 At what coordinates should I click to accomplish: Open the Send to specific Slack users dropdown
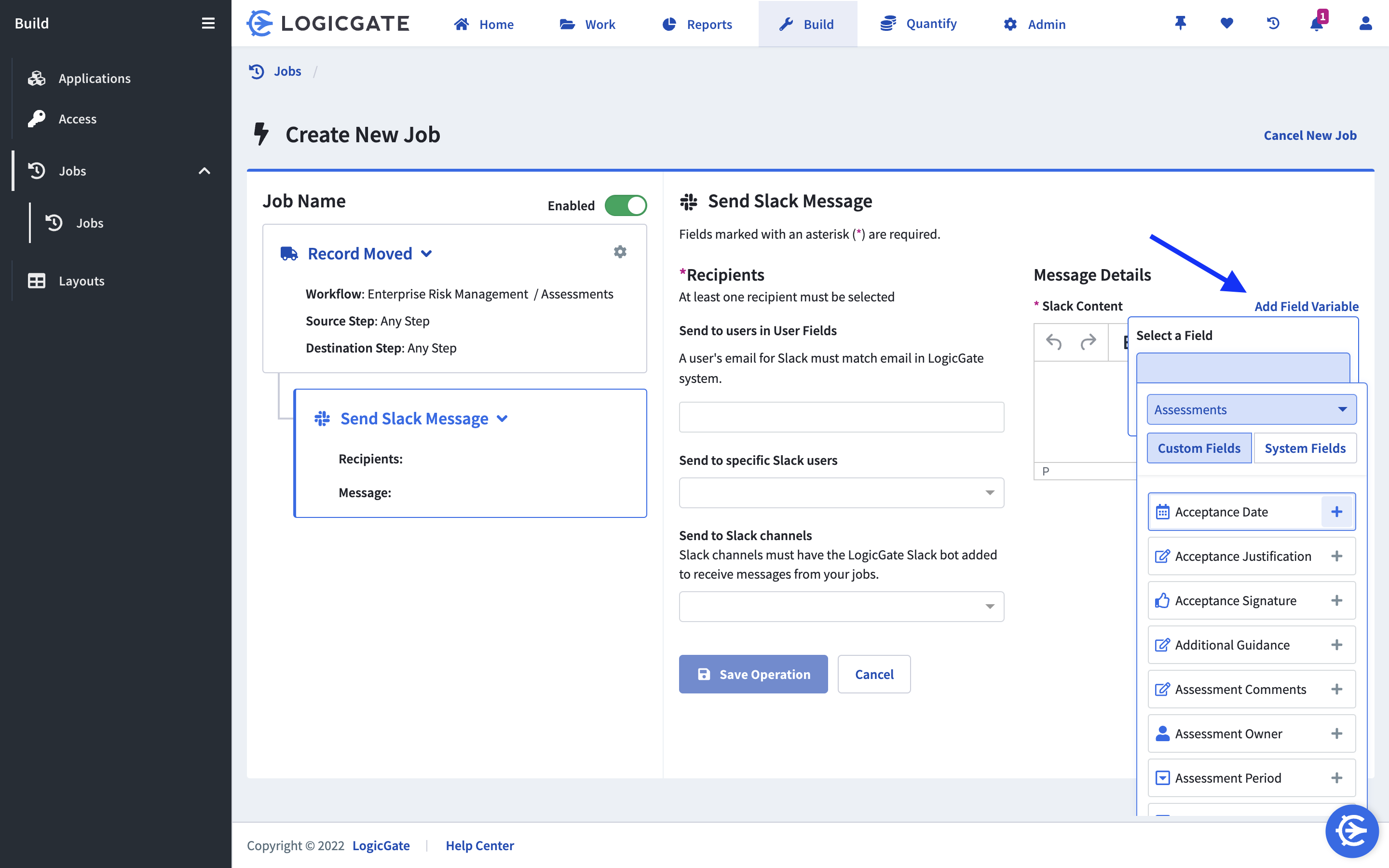[x=842, y=492]
